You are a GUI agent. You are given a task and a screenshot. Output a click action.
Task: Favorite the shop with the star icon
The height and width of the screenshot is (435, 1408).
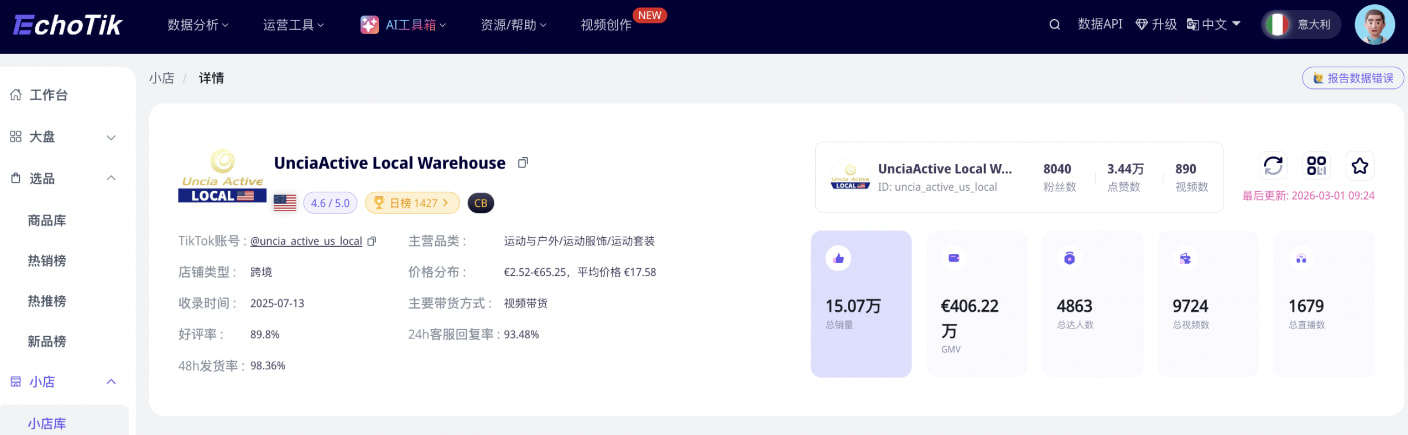pos(1359,166)
